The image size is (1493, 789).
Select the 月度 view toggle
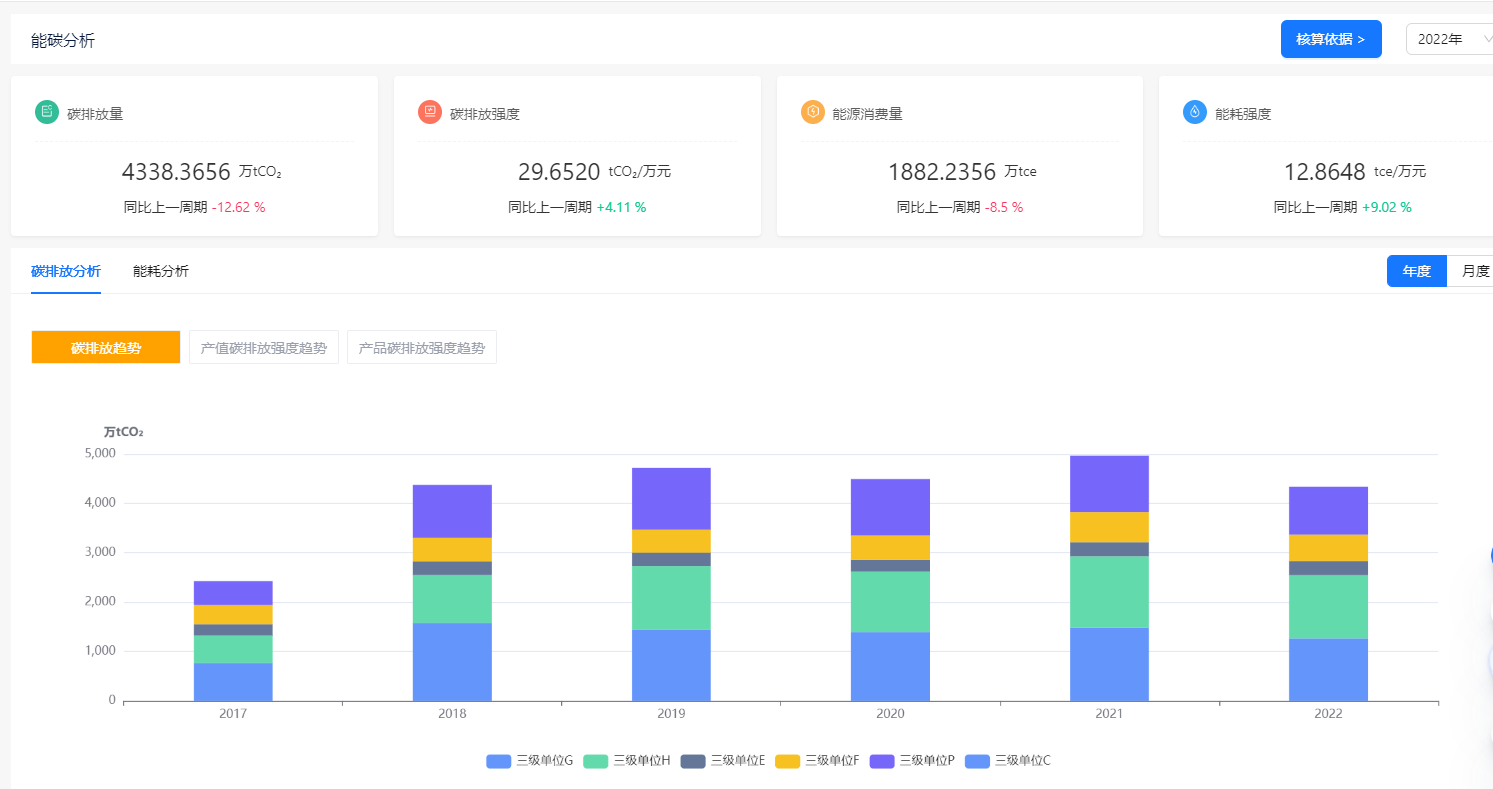[x=1472, y=271]
